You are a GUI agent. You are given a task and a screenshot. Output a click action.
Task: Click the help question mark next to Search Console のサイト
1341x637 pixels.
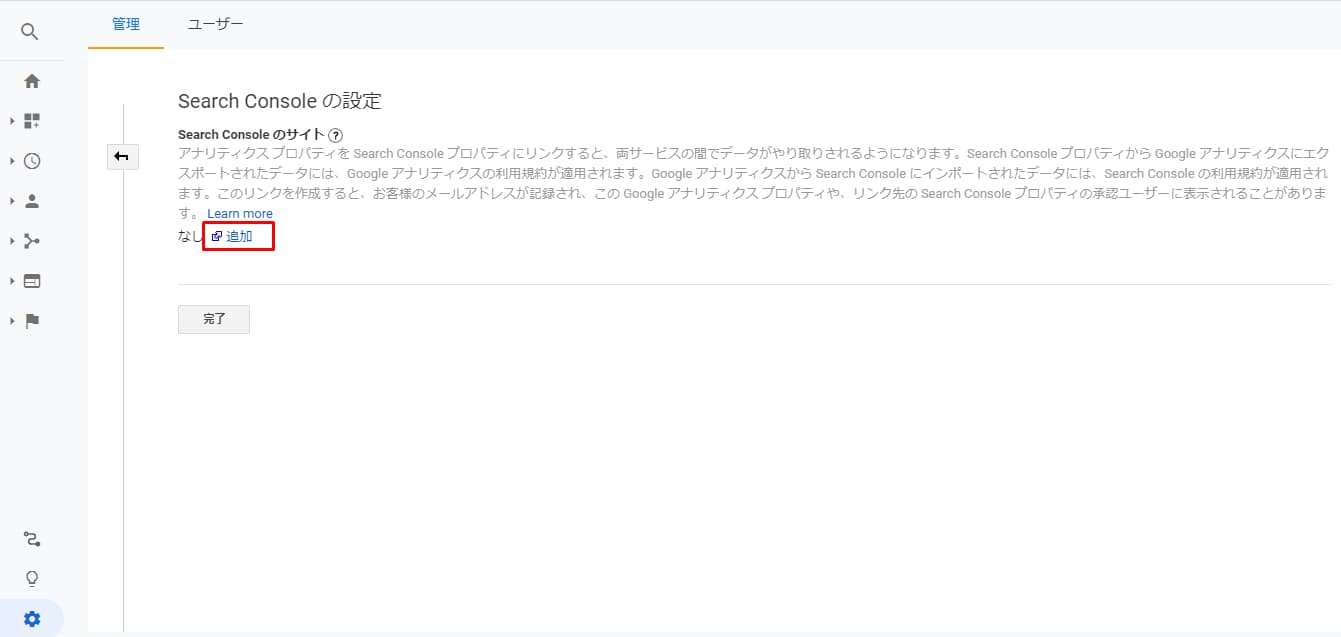click(x=336, y=135)
